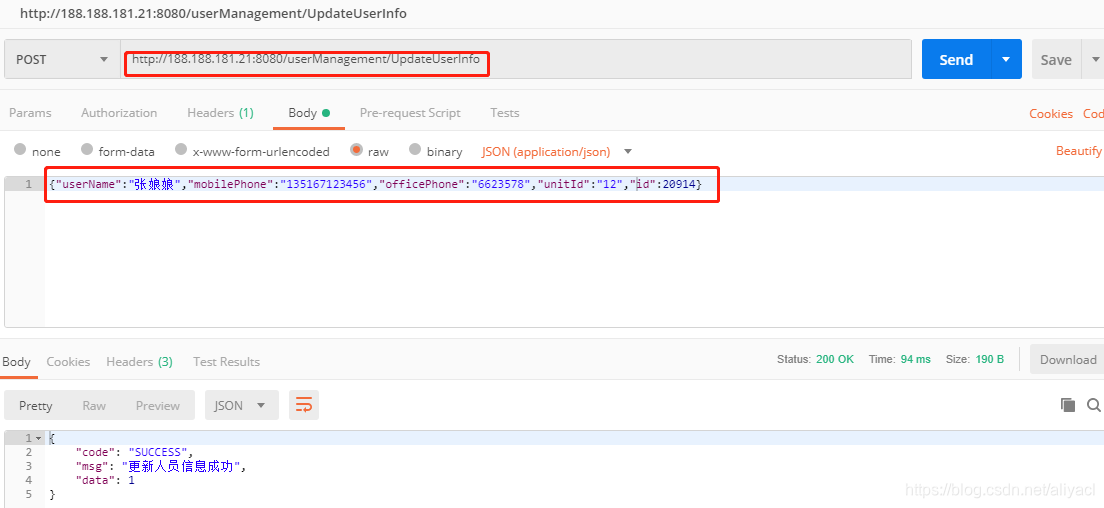
Task: Open the Pre-request Script tab
Action: click(x=410, y=113)
